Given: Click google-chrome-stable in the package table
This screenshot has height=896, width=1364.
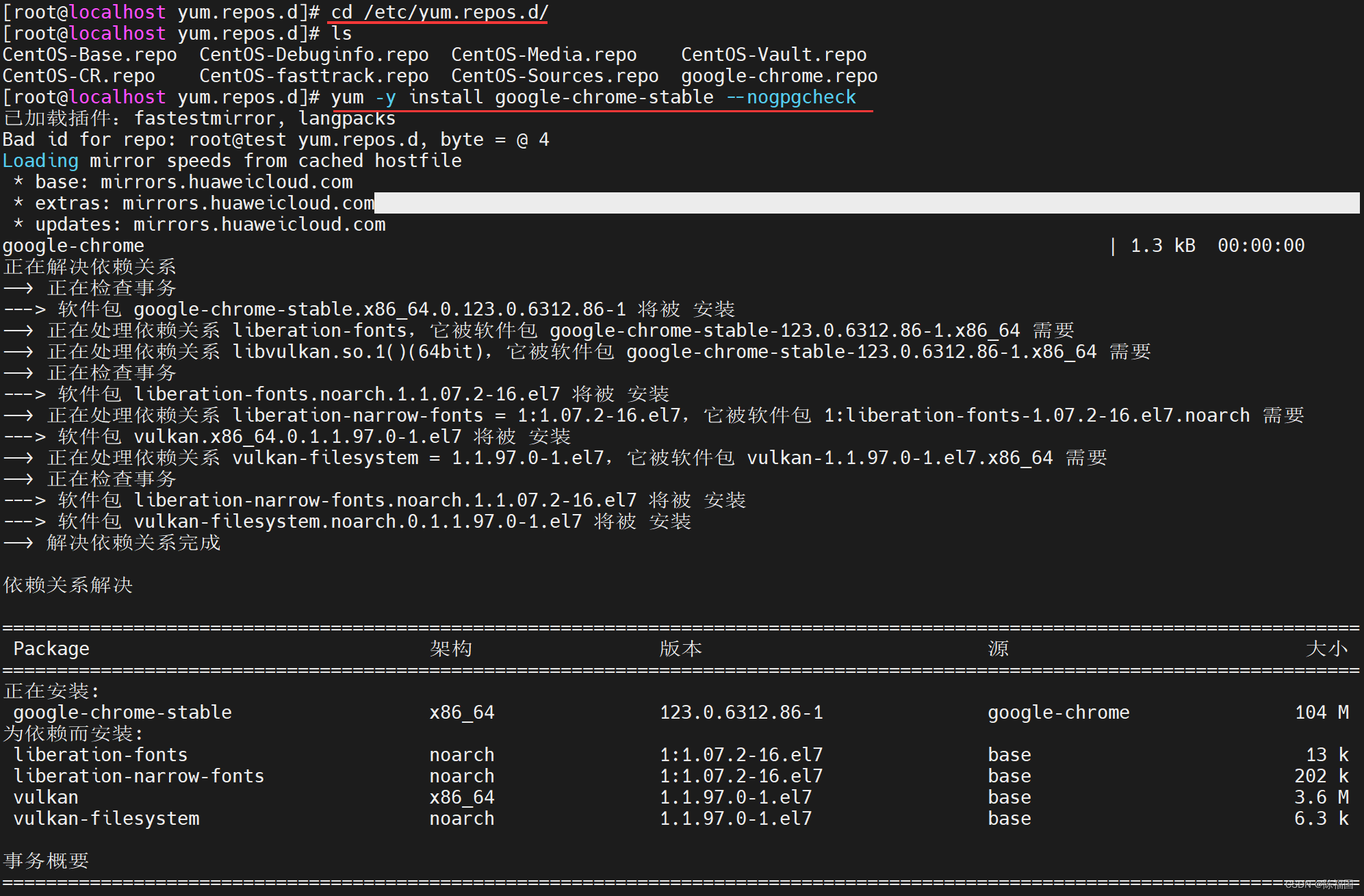Looking at the screenshot, I should click(123, 713).
